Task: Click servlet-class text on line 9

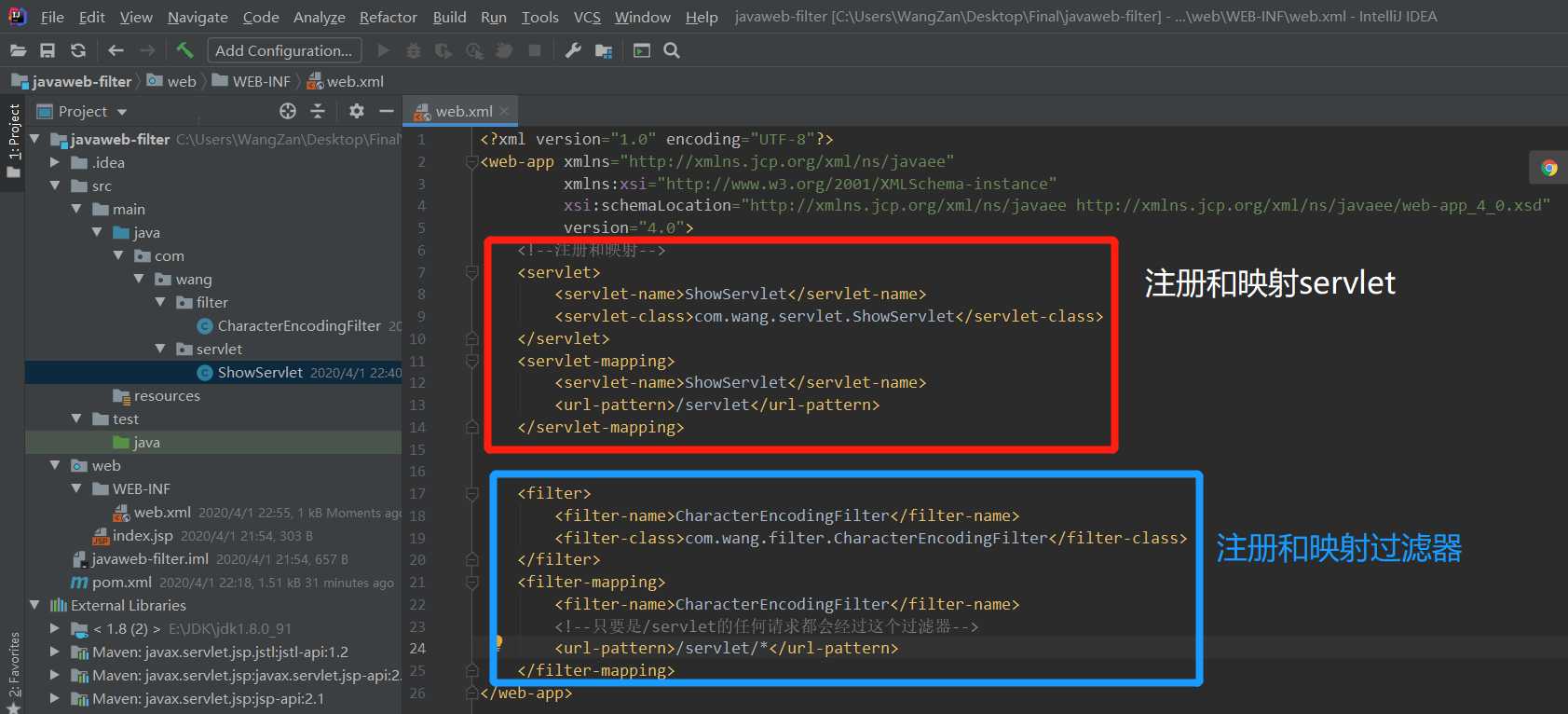Action: (829, 316)
